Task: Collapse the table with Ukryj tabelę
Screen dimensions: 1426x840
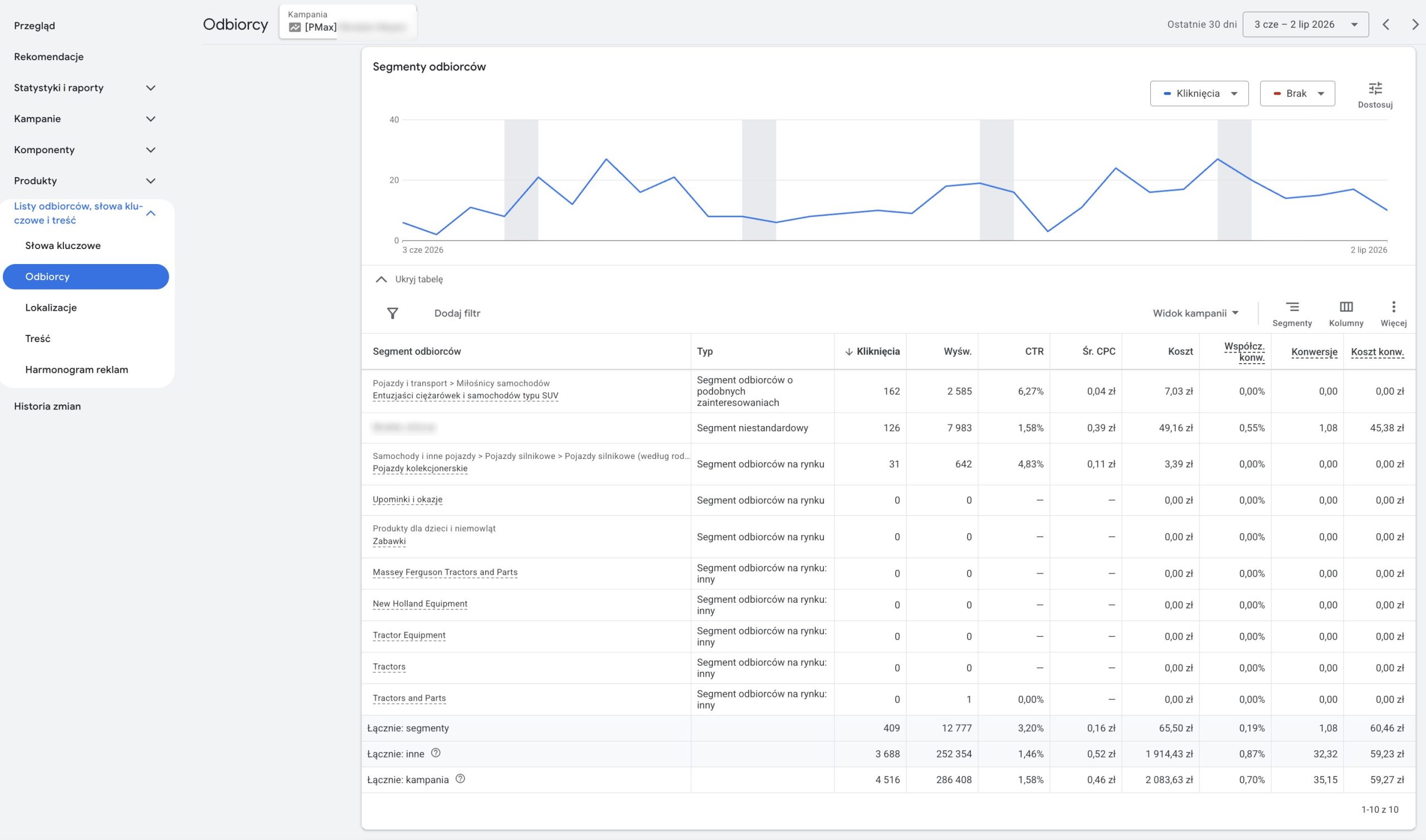Action: pyautogui.click(x=409, y=279)
